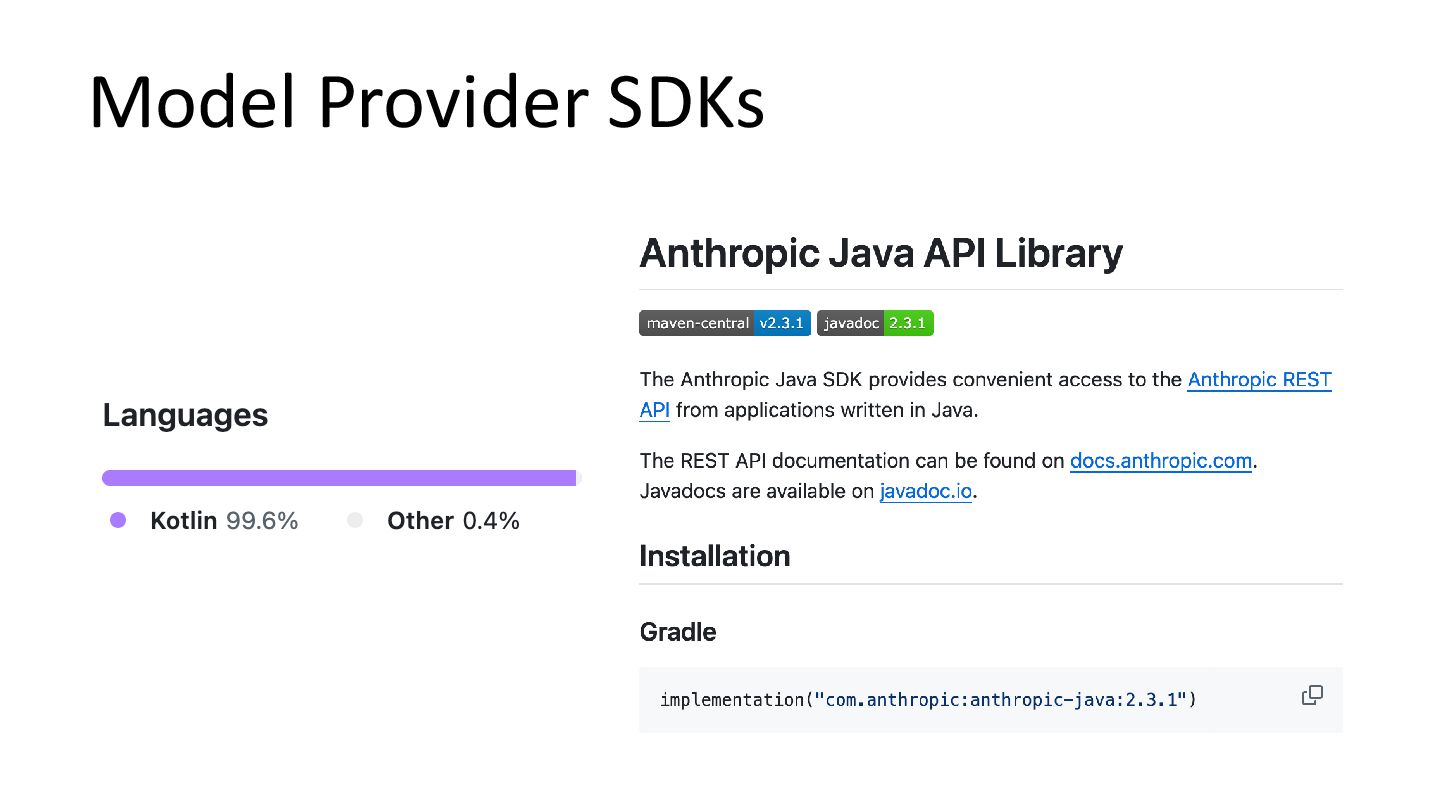Click the gray Other language dot

tap(354, 520)
